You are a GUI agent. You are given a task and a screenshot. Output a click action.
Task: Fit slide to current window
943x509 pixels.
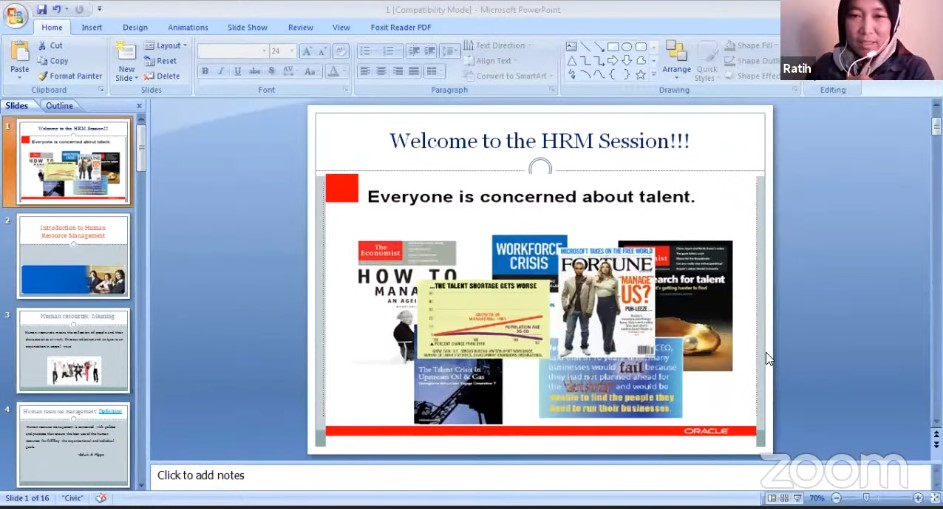(x=935, y=498)
